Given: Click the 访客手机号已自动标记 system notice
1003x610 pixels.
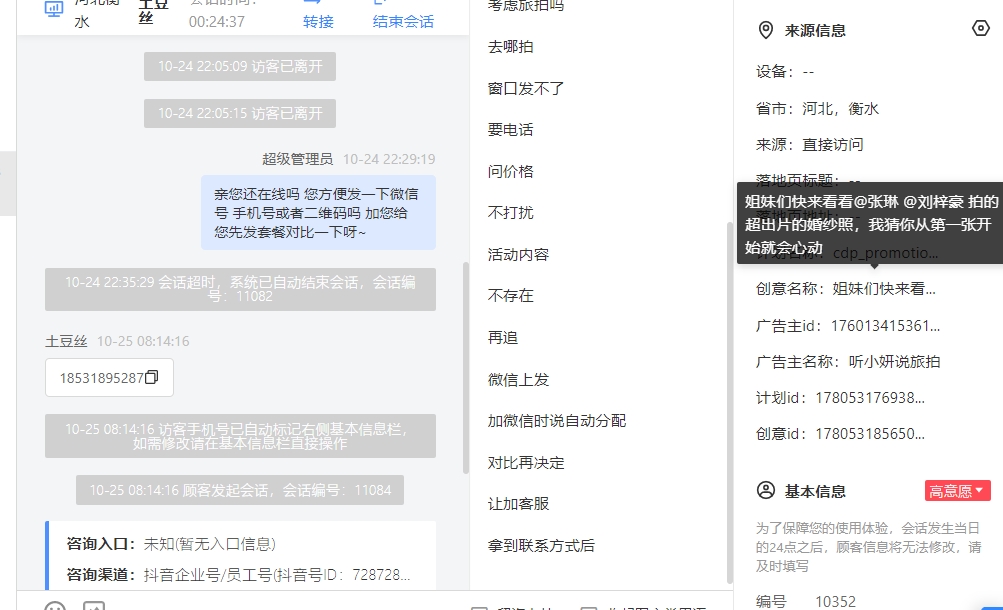Looking at the screenshot, I should (240, 435).
